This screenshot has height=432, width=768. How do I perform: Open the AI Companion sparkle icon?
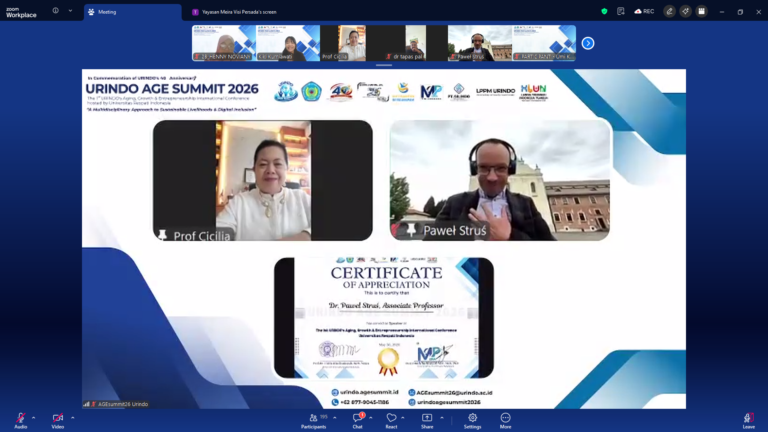click(685, 11)
